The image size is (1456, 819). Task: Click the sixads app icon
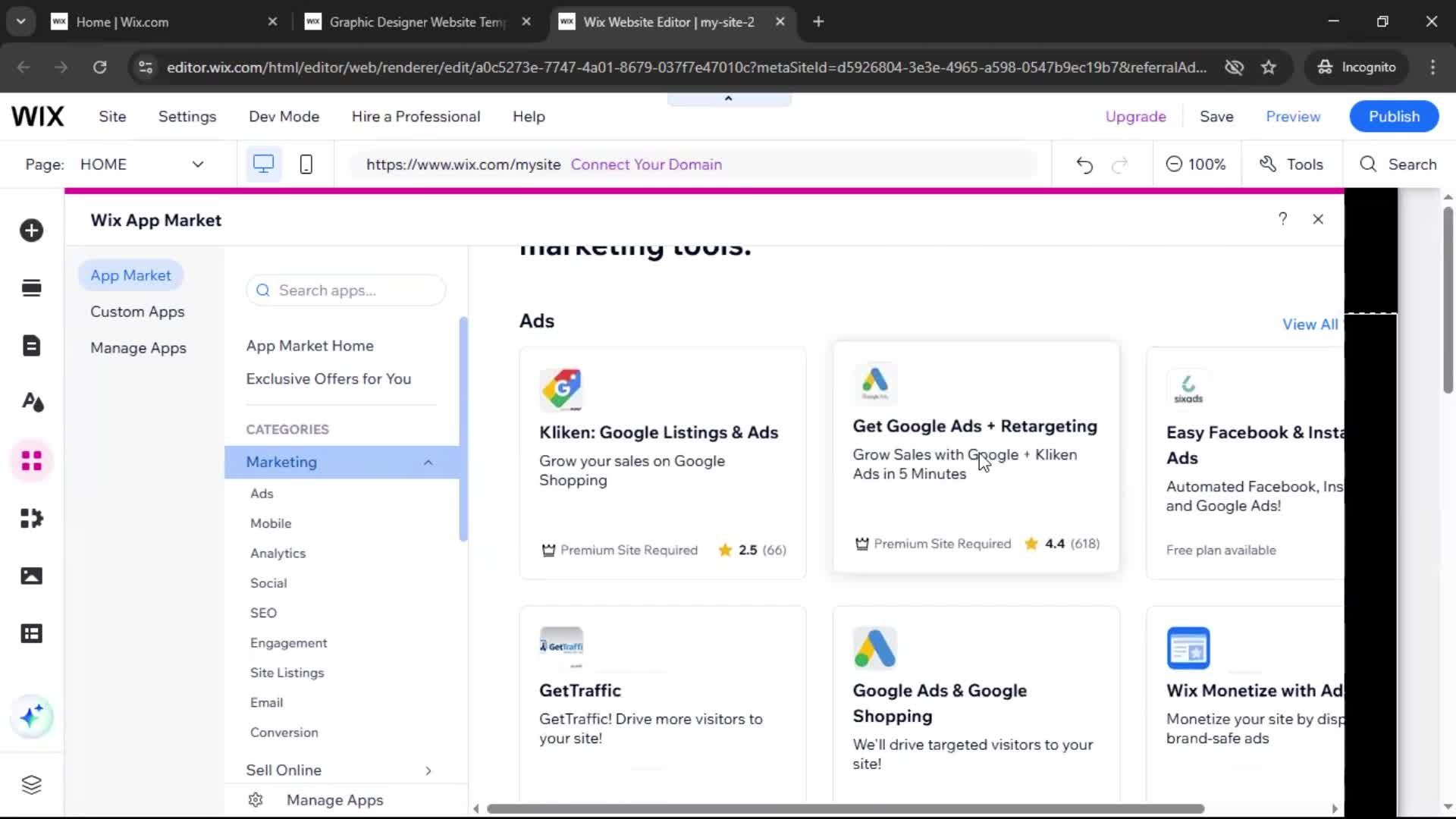click(1188, 389)
